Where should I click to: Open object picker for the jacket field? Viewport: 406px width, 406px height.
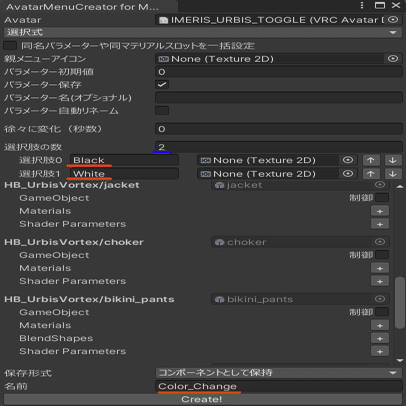click(x=380, y=185)
